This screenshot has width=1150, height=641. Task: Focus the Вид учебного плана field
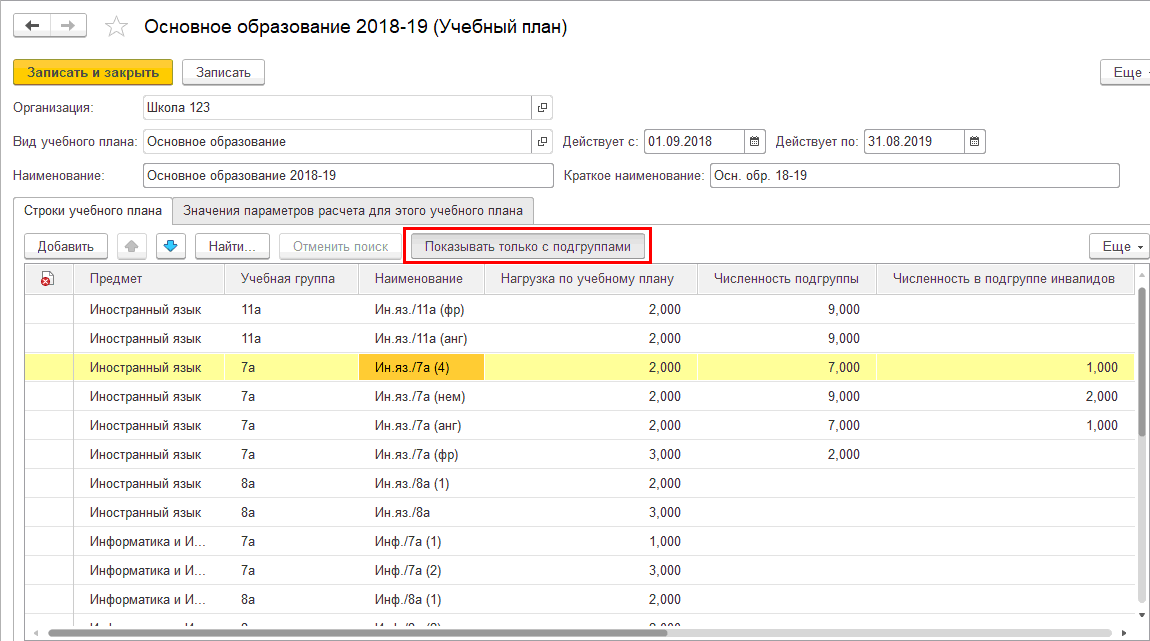337,142
